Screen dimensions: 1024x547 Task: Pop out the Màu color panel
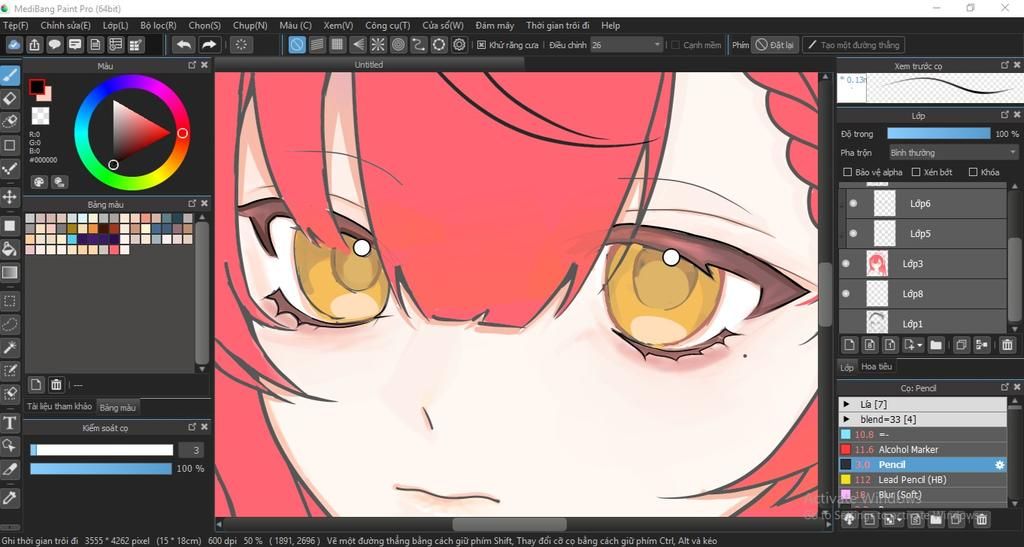pyautogui.click(x=192, y=65)
